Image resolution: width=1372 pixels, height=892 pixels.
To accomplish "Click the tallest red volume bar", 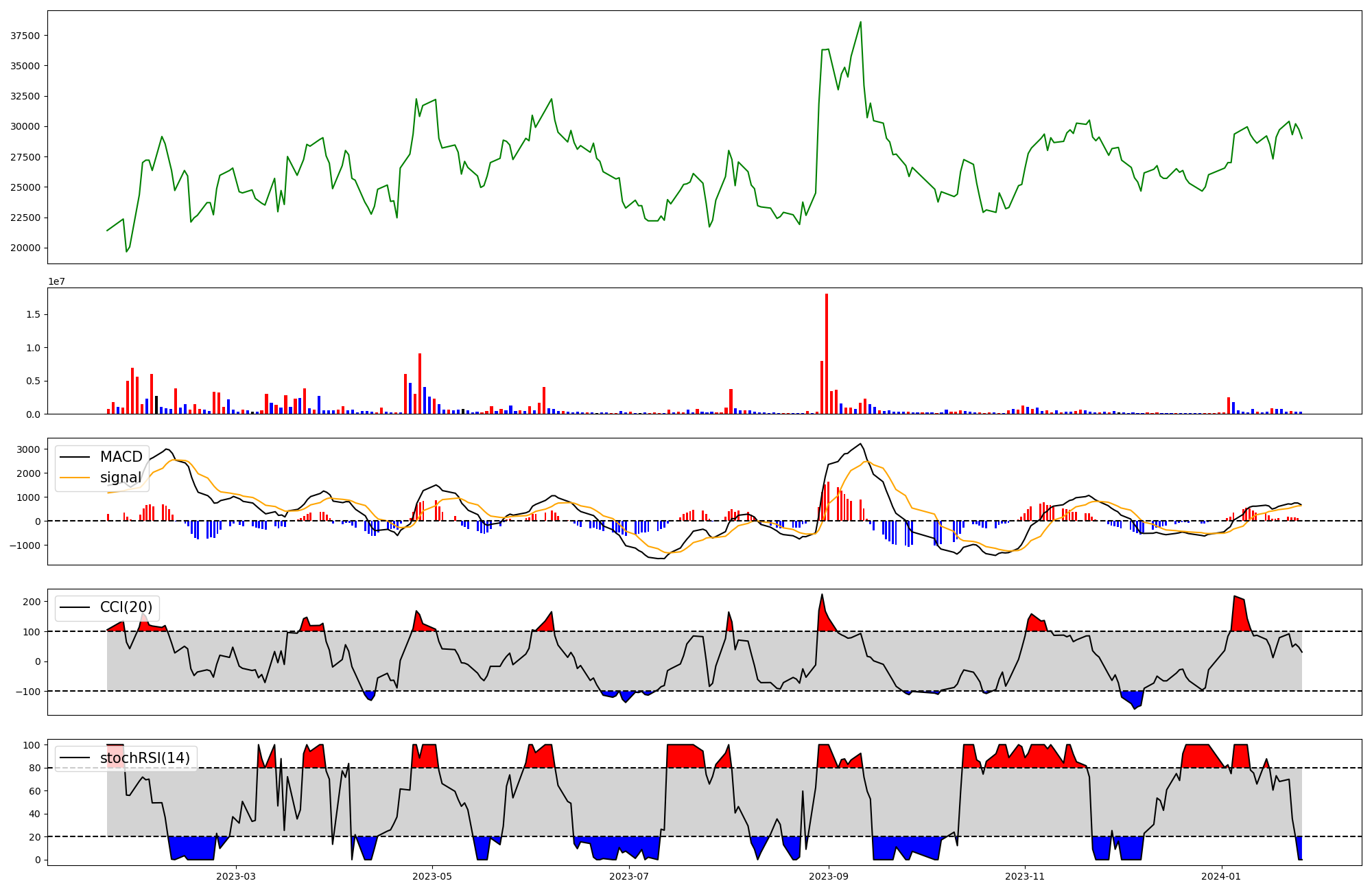I will 827,353.
